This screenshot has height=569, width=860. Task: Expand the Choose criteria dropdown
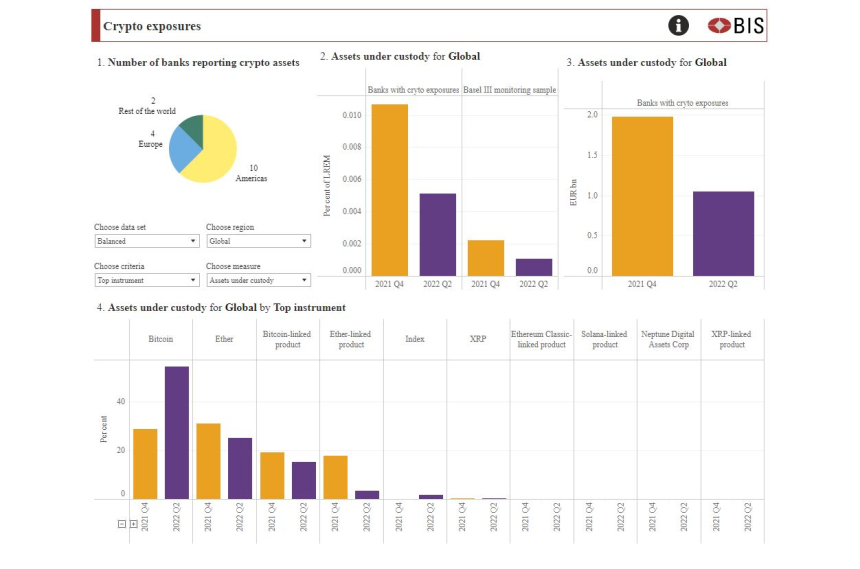tap(146, 280)
